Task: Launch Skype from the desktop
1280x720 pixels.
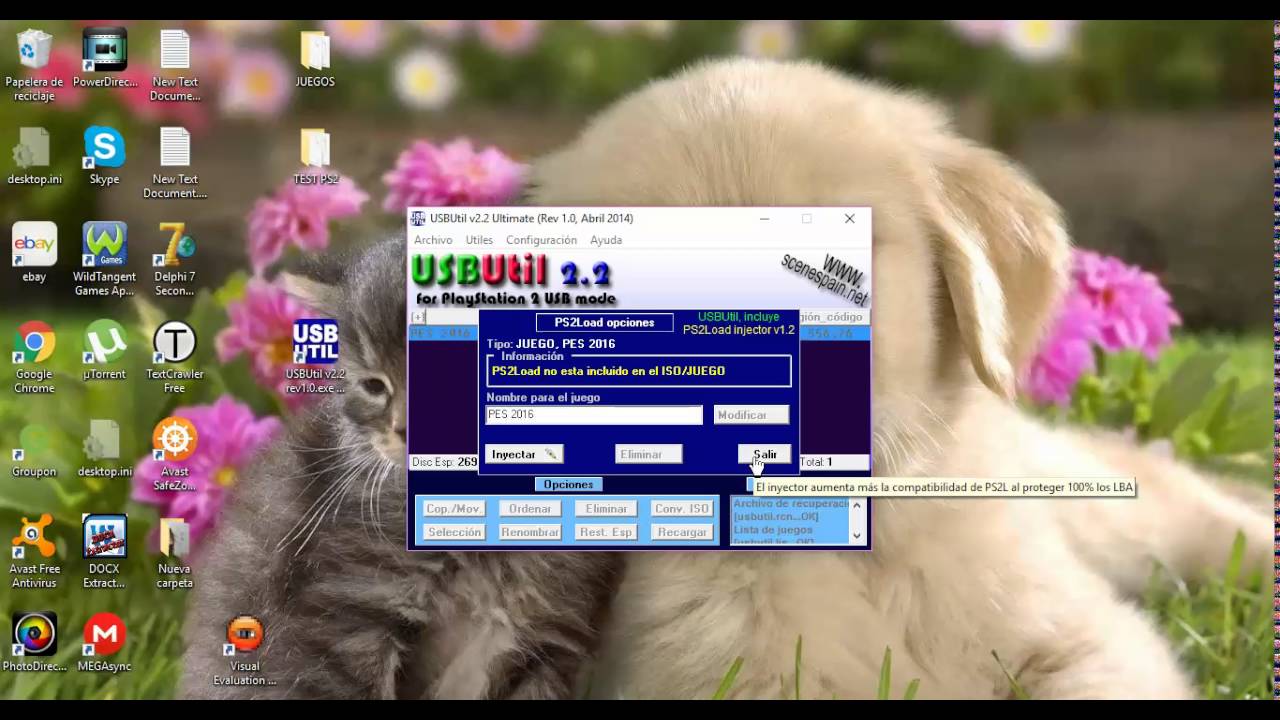Action: click(105, 156)
